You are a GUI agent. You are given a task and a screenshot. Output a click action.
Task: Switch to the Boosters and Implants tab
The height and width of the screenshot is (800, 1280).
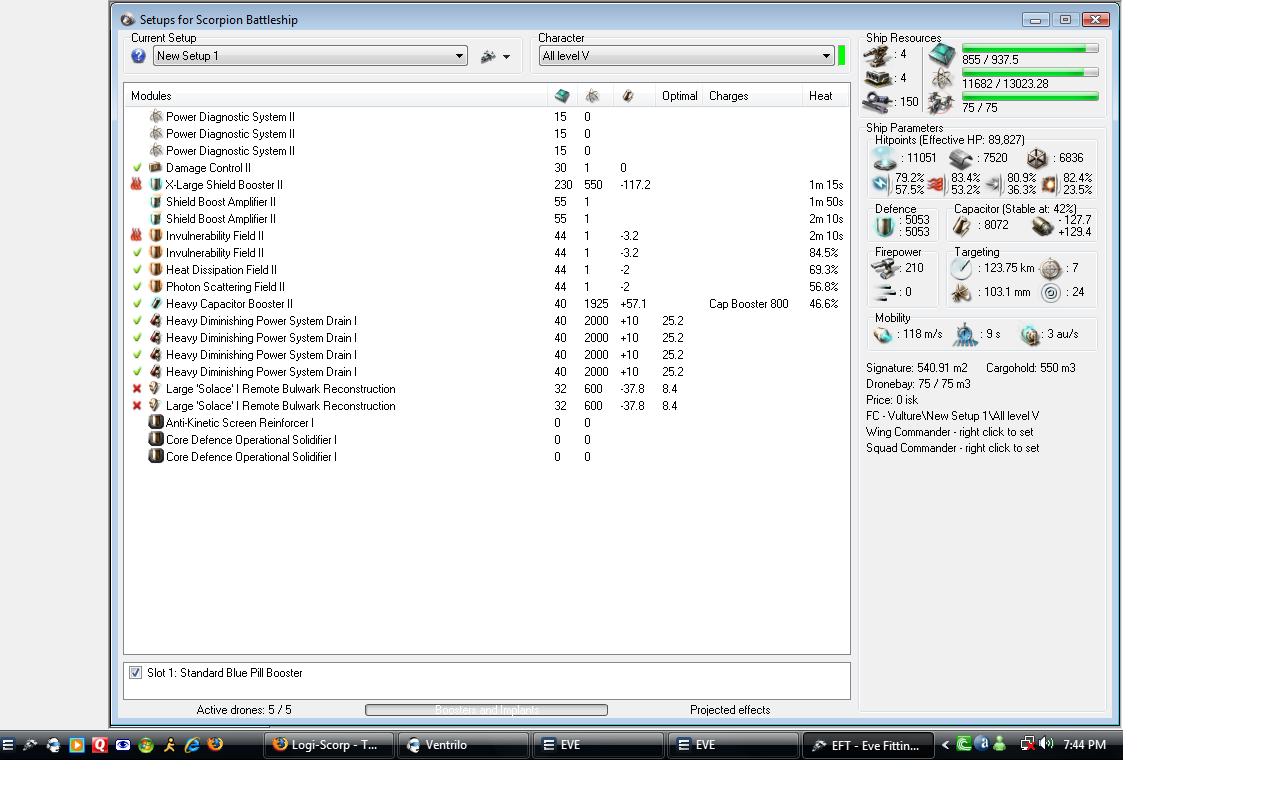[486, 710]
